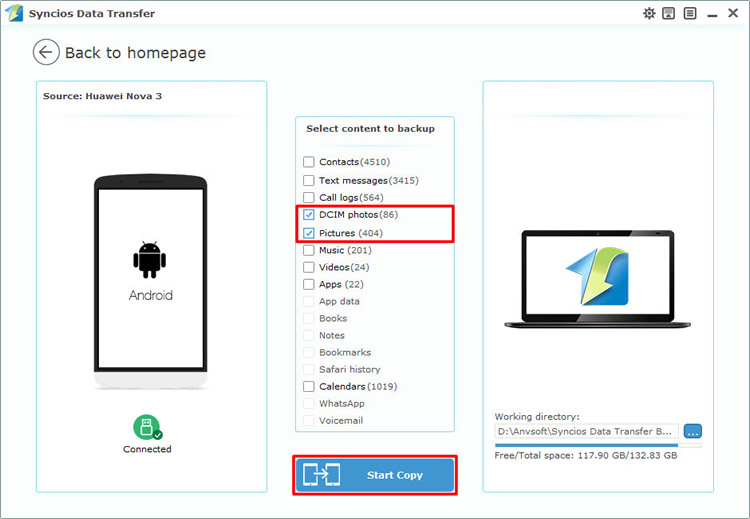The image size is (750, 519).
Task: Click the disabled Safari history checkbox
Action: coord(309,369)
